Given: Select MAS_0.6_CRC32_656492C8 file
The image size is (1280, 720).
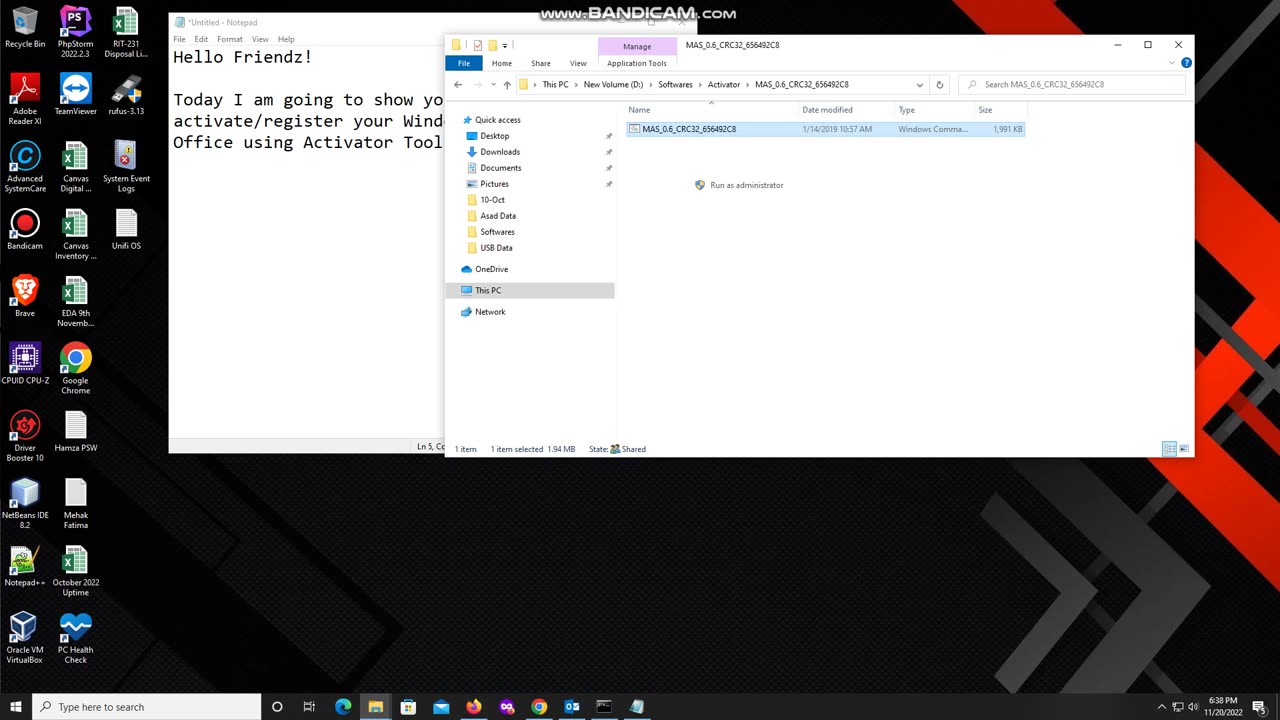Looking at the screenshot, I should point(826,129).
